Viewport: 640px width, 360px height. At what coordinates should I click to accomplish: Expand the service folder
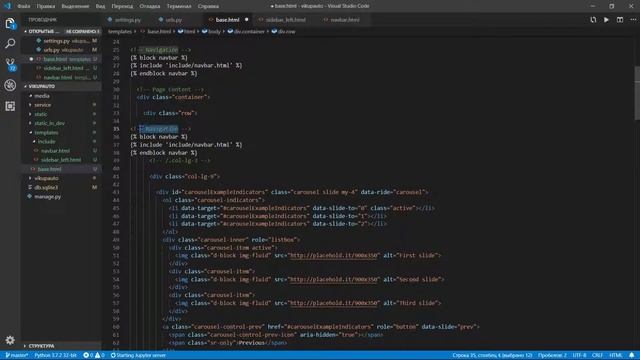(x=61, y=105)
